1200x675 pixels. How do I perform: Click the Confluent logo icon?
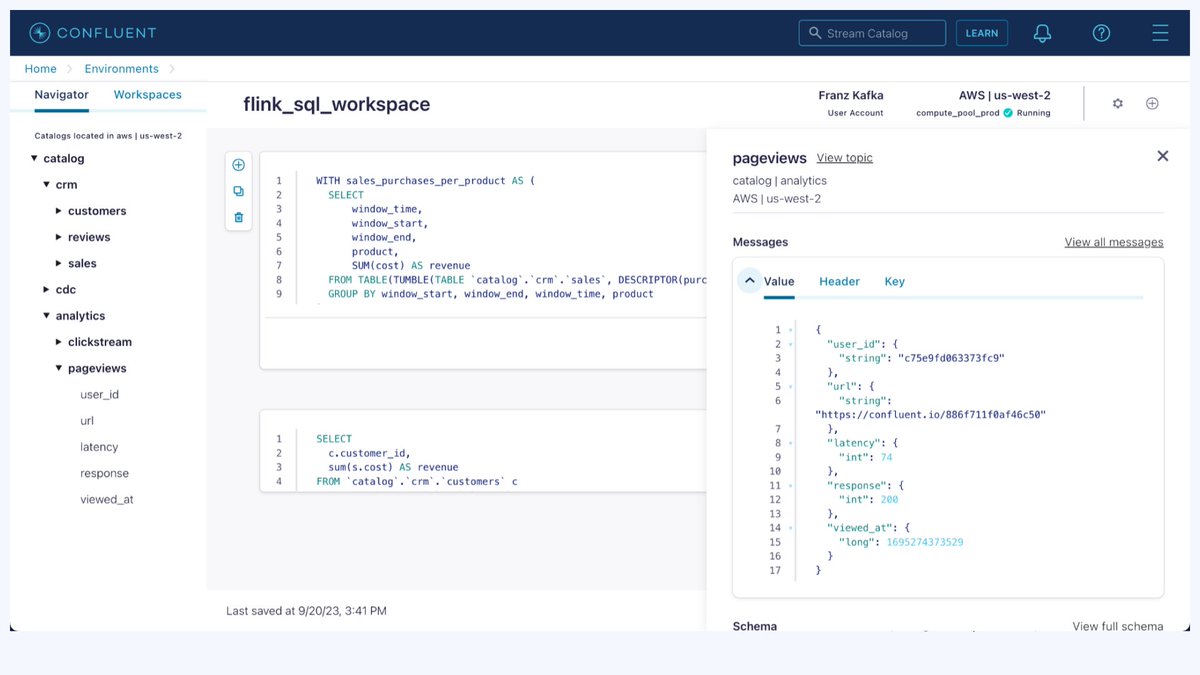(40, 33)
